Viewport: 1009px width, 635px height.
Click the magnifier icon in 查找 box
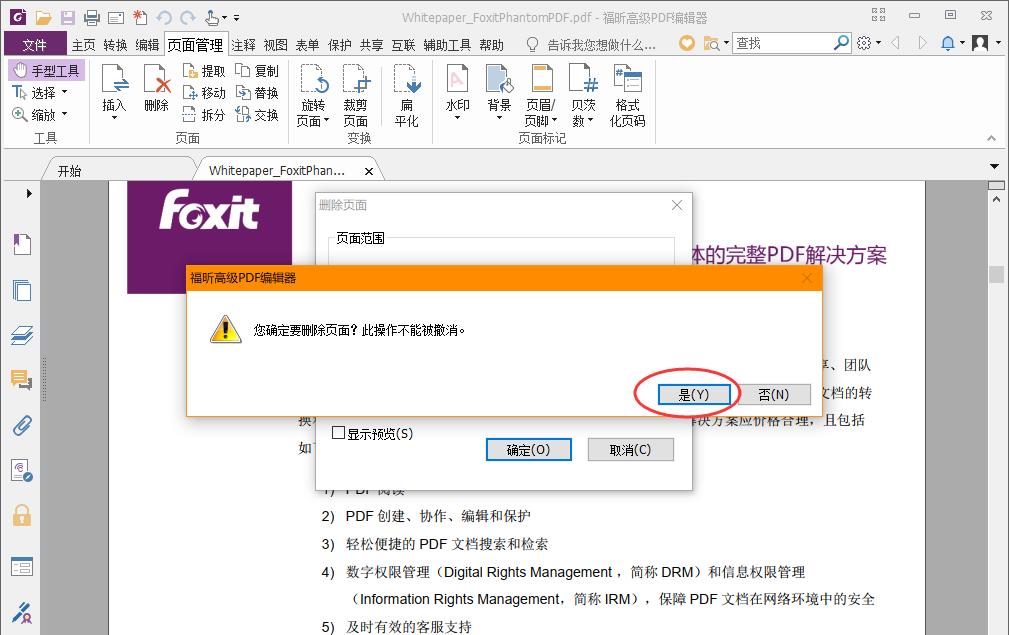[x=841, y=43]
